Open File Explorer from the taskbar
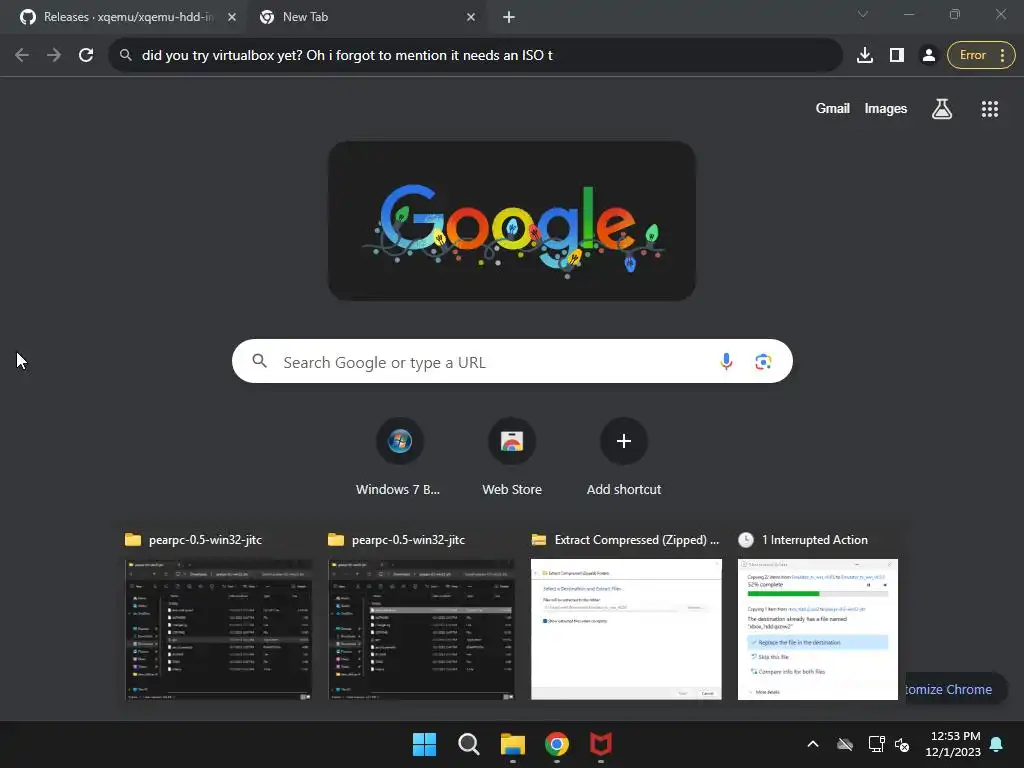This screenshot has width=1024, height=768. point(513,744)
